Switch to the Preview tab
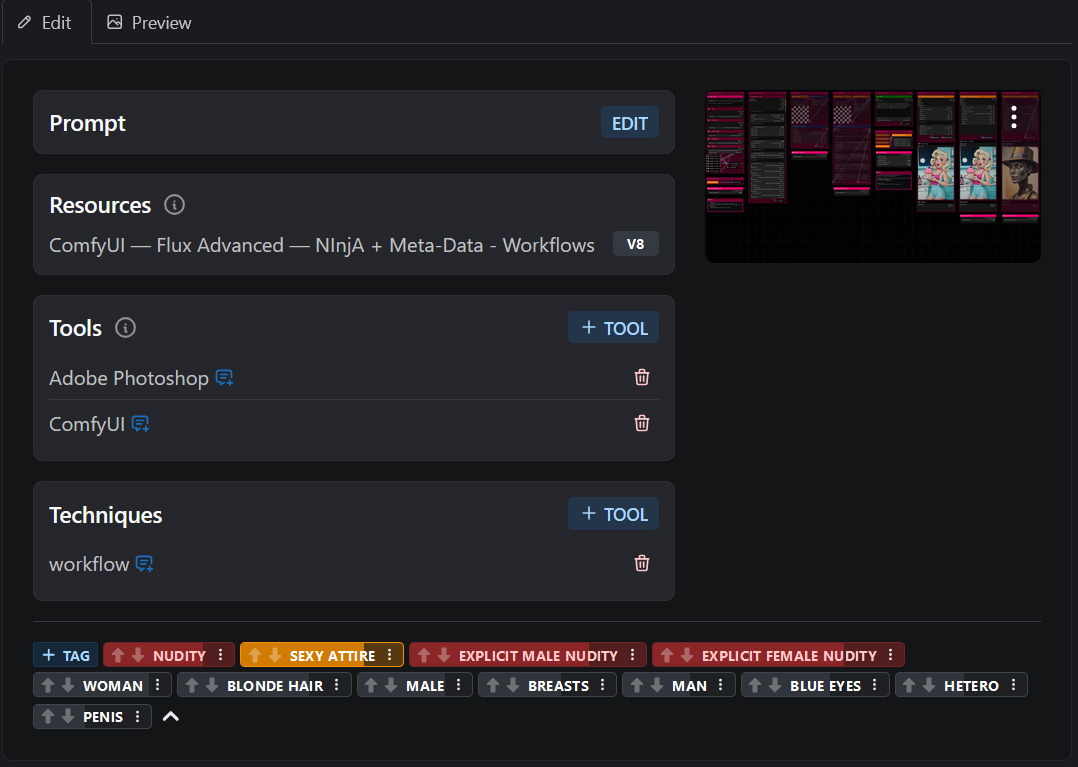 (x=149, y=23)
